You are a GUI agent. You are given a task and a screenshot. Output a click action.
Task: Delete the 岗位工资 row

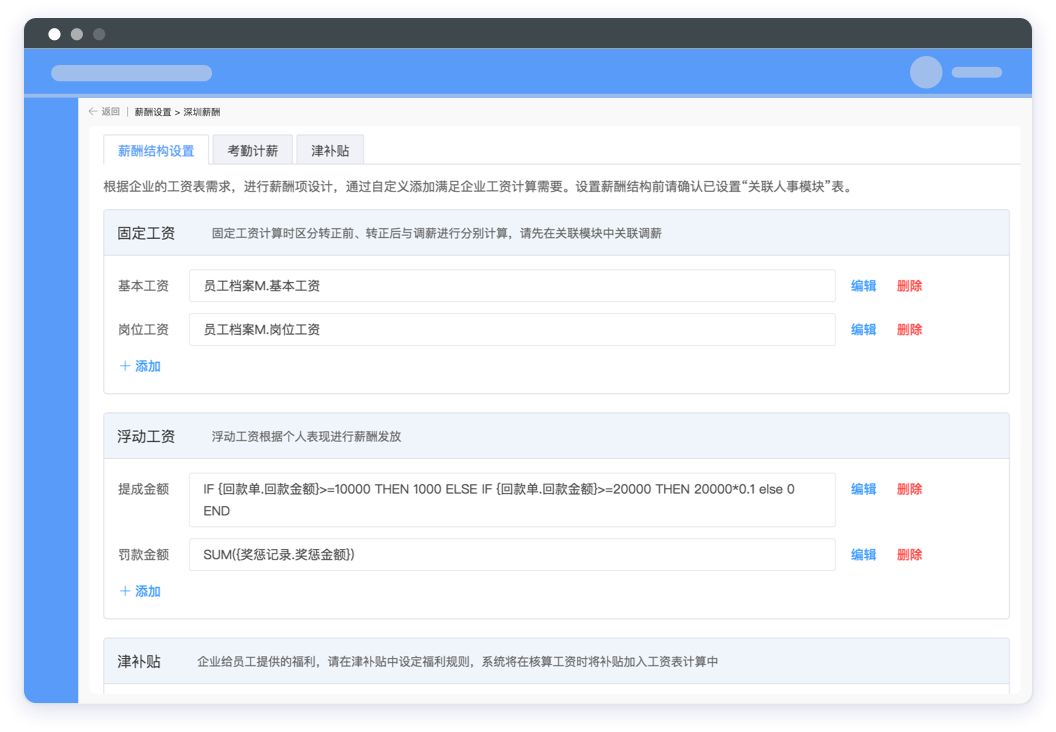pyautogui.click(x=909, y=329)
